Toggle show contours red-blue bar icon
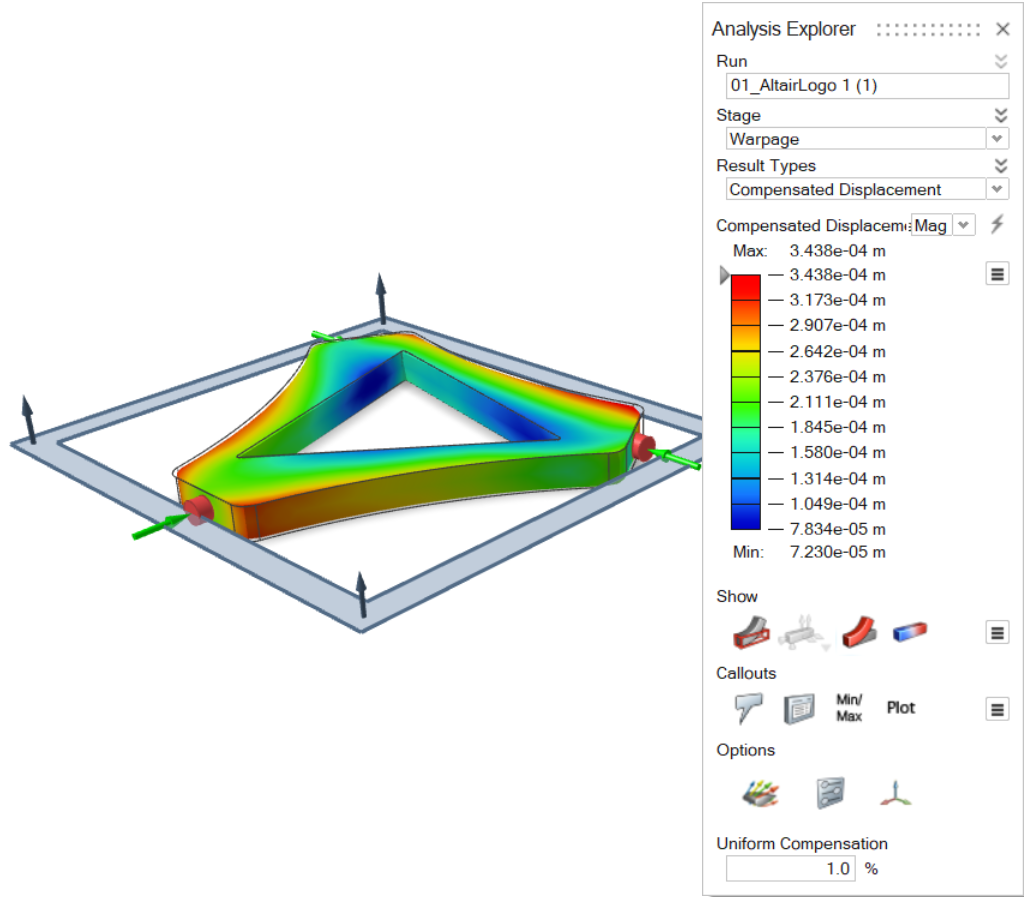The height and width of the screenshot is (897, 1024). tap(910, 632)
